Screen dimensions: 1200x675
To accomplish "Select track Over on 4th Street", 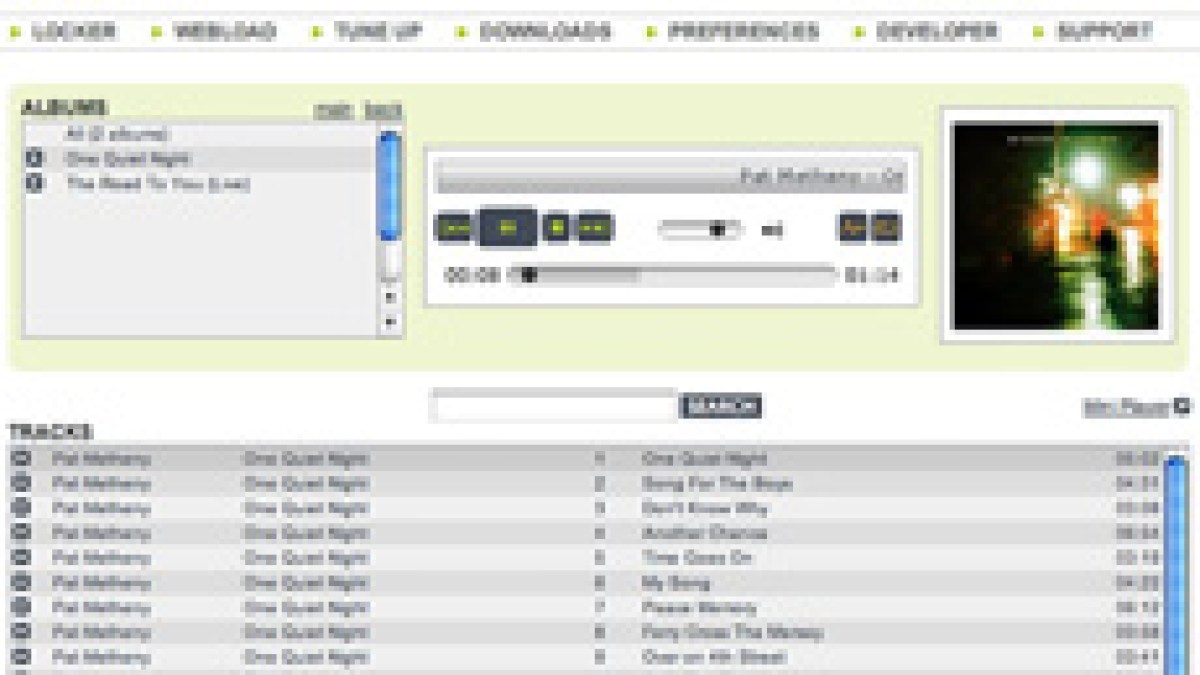I will point(714,657).
